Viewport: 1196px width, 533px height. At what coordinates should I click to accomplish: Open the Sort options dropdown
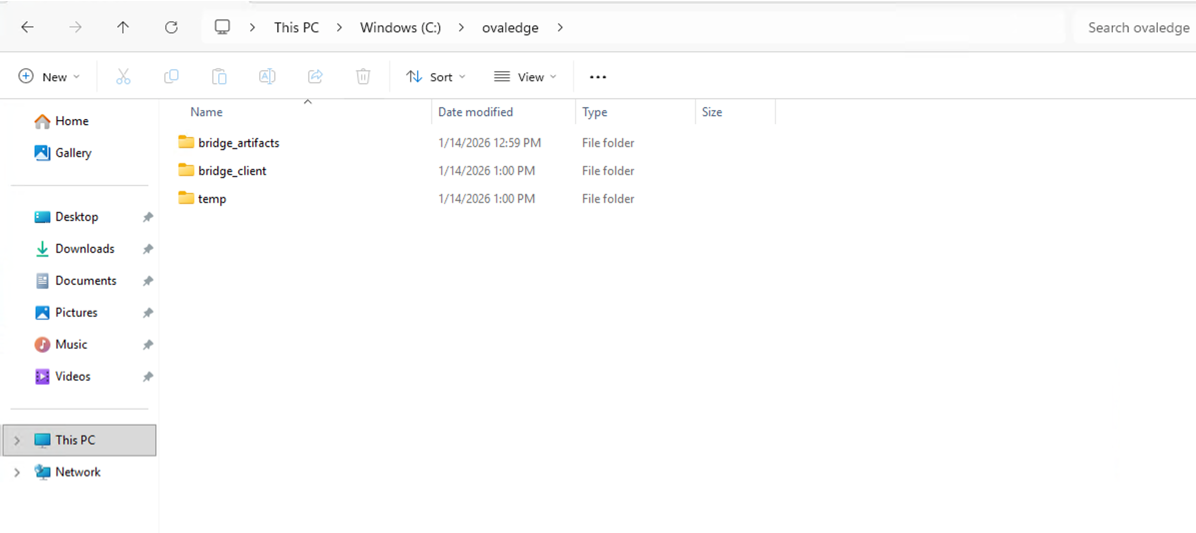pyautogui.click(x=435, y=77)
